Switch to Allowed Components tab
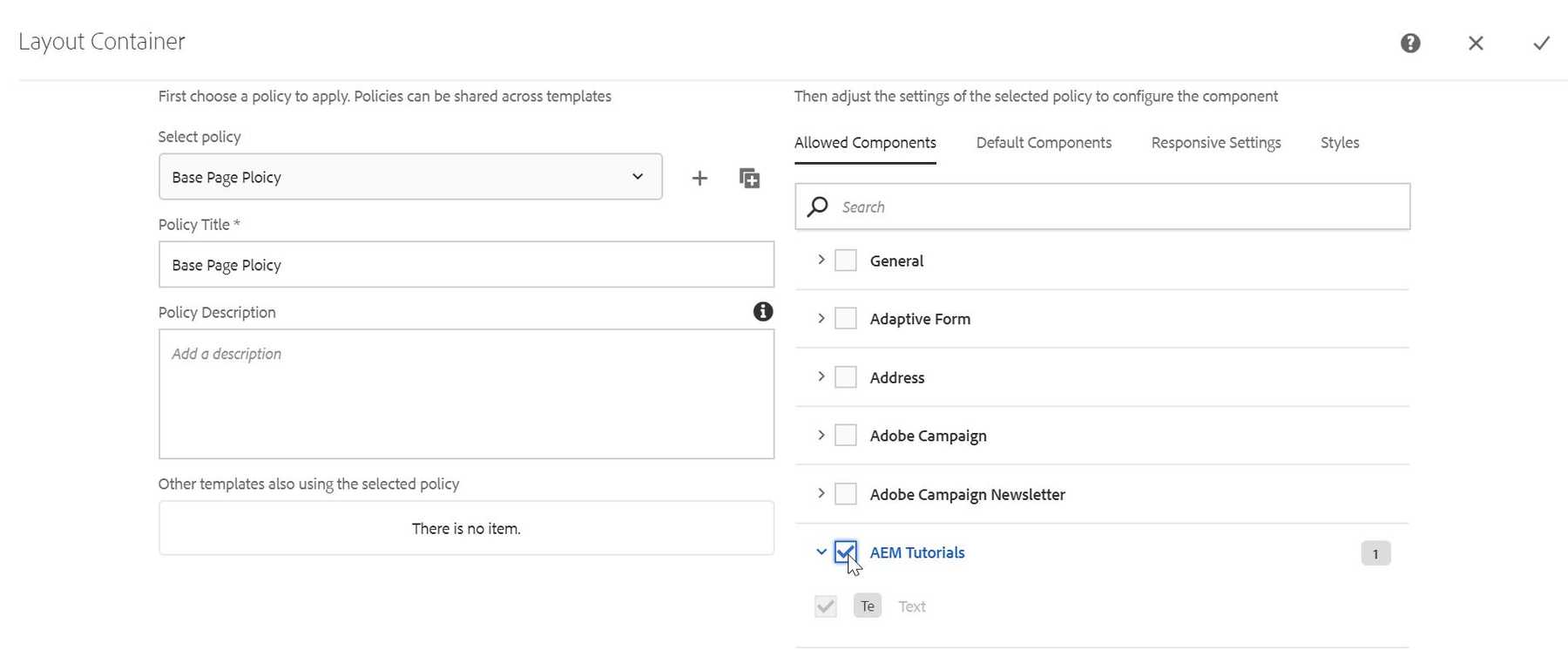Image resolution: width=1568 pixels, height=650 pixels. [865, 143]
